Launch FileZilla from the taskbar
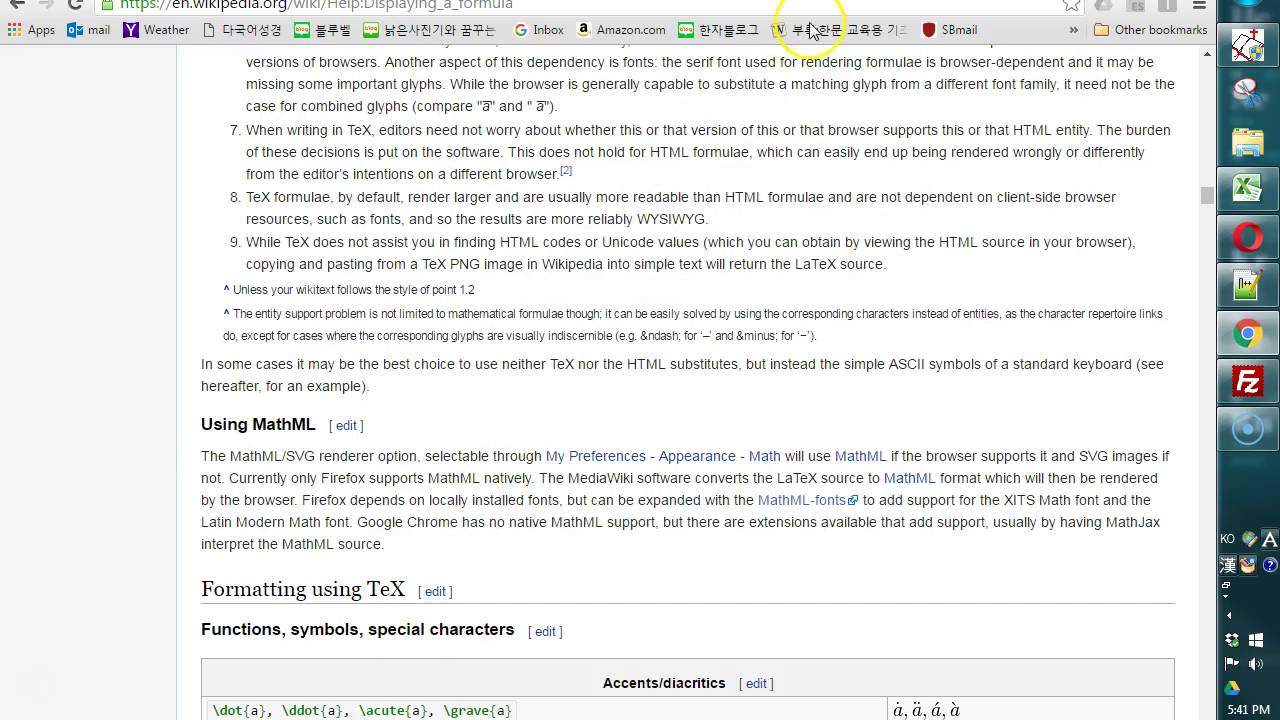Screen dimensions: 1280x720 [1248, 382]
